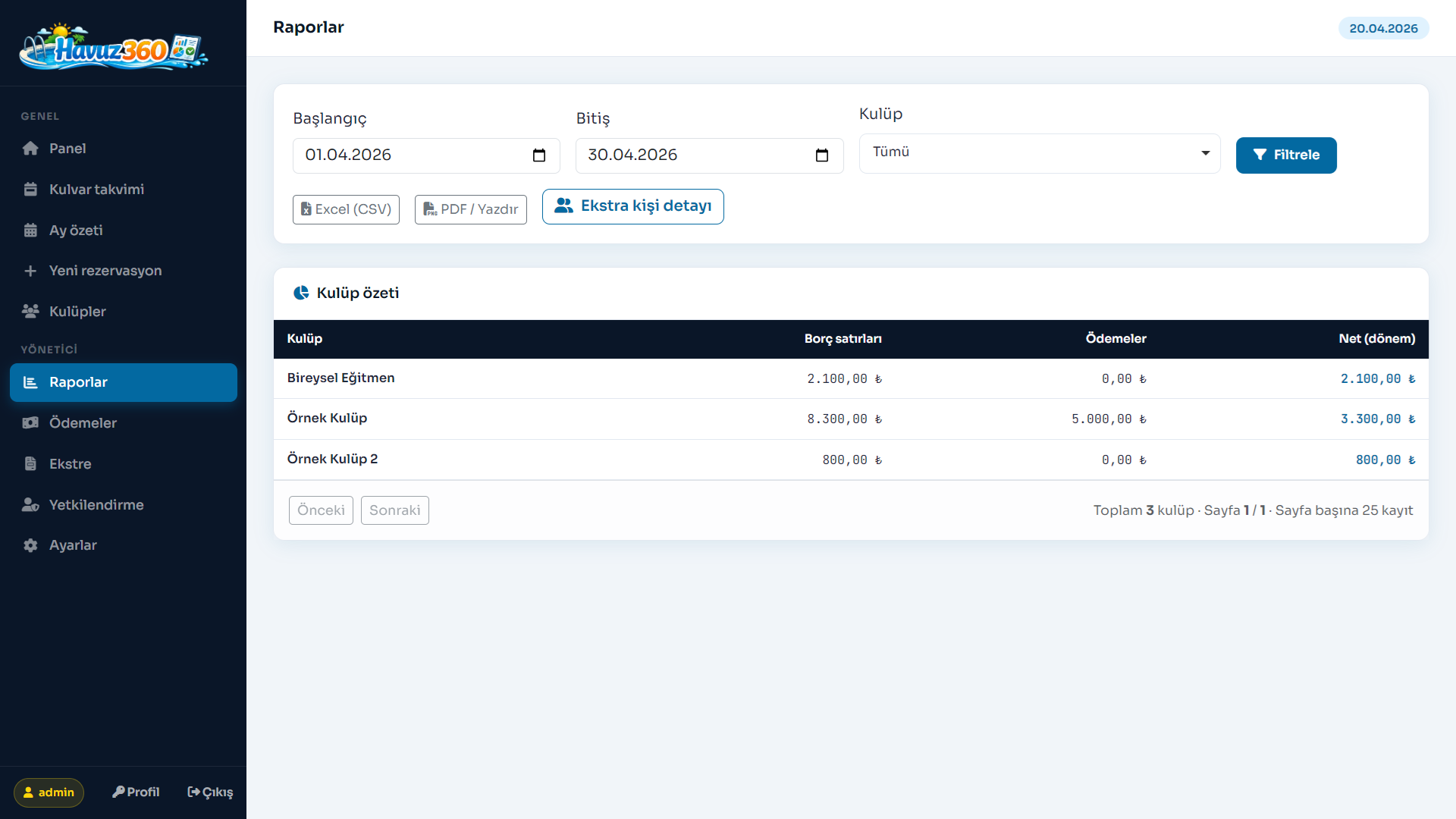This screenshot has height=819, width=1456.
Task: Click PDF / Yazdır button
Action: (x=470, y=209)
